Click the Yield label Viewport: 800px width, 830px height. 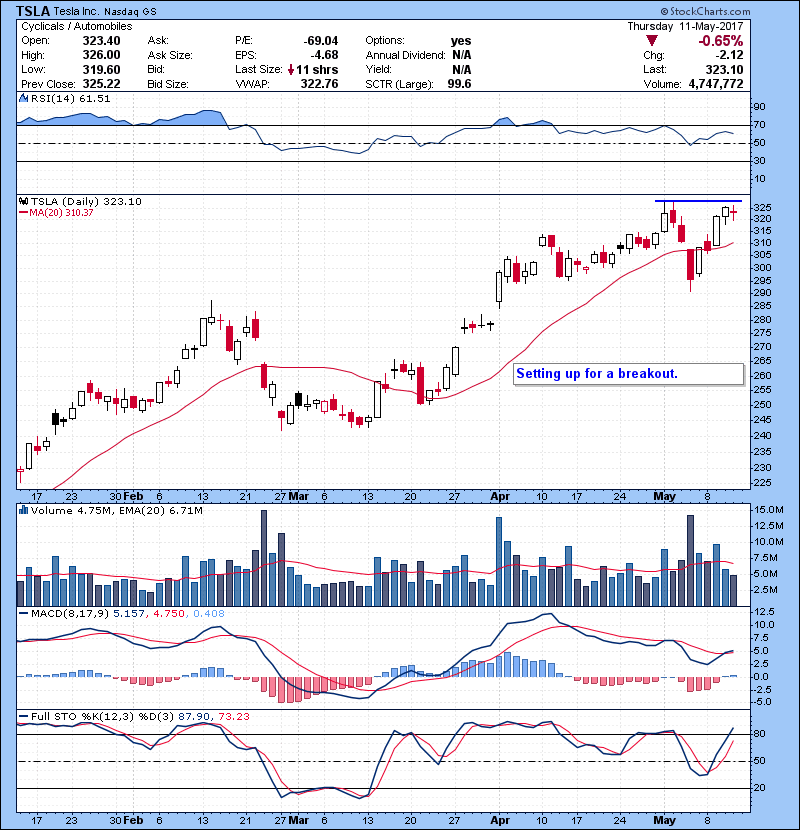[379, 69]
